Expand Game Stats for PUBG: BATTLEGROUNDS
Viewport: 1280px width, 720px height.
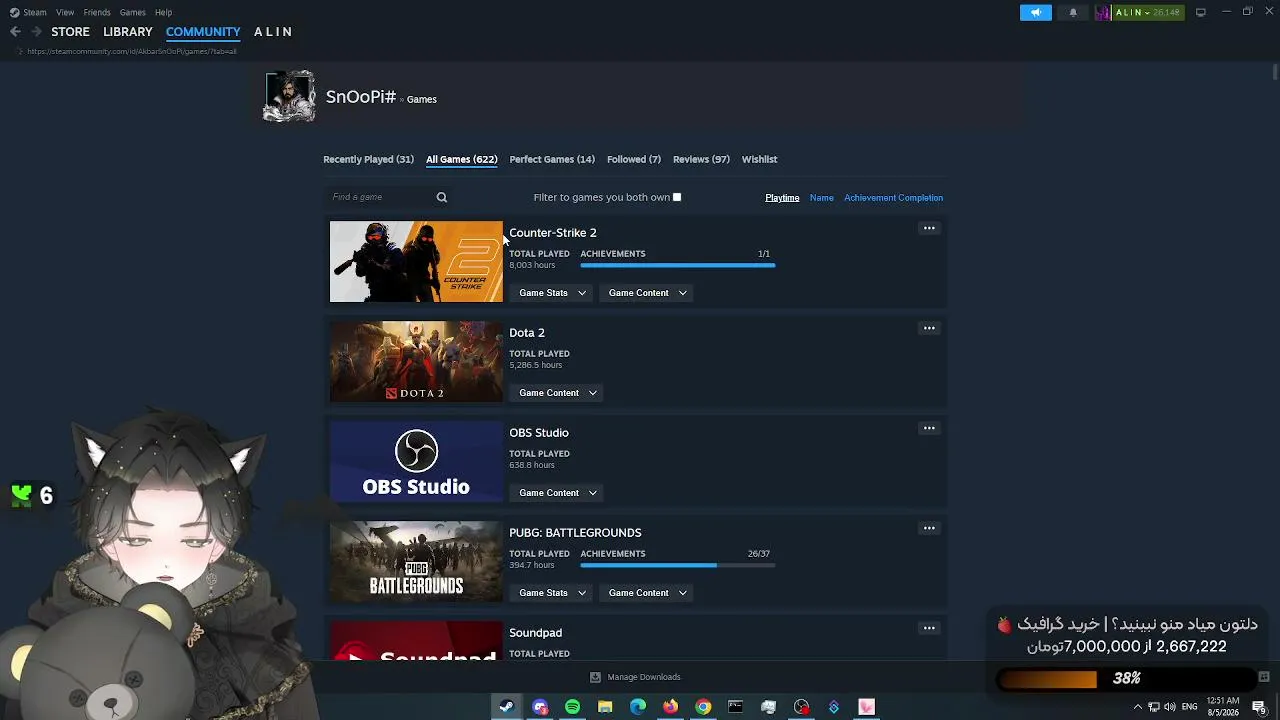[x=552, y=593]
